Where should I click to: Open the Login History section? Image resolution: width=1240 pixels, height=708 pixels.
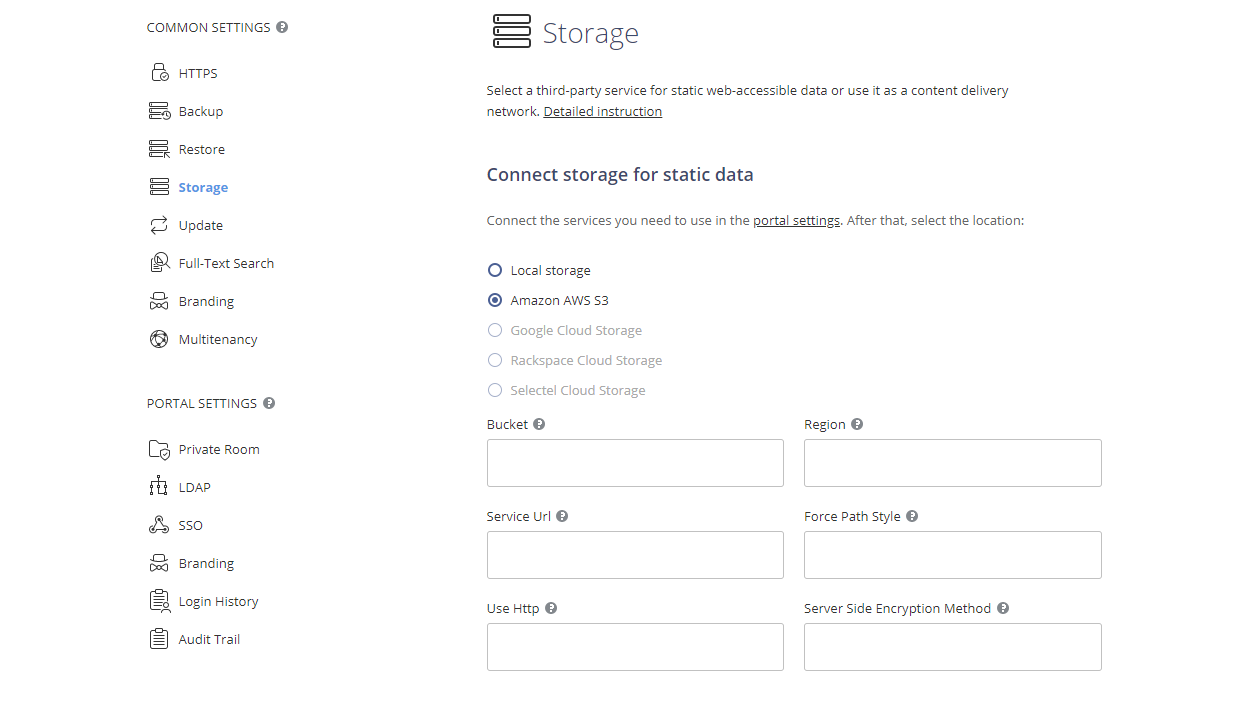(x=216, y=600)
